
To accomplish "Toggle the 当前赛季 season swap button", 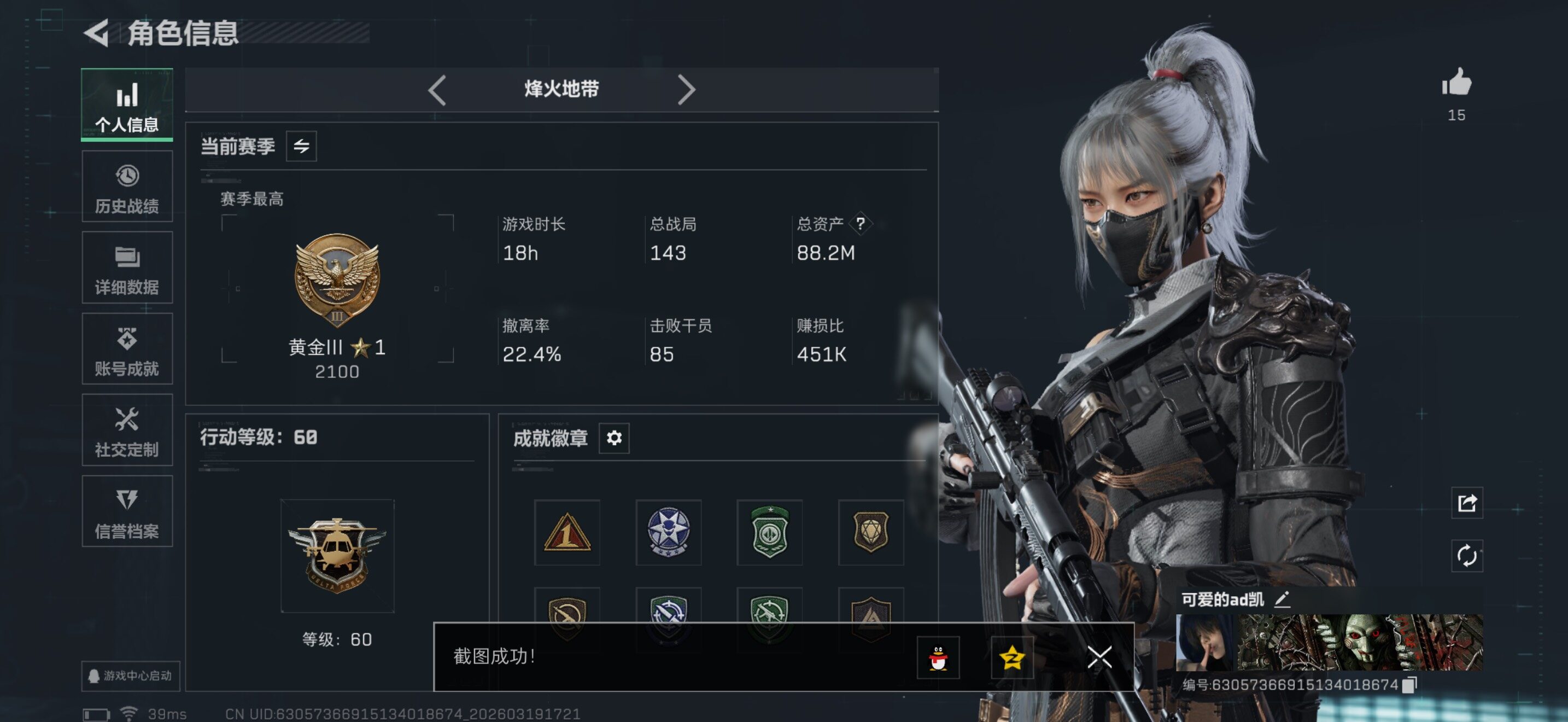I will [x=301, y=146].
